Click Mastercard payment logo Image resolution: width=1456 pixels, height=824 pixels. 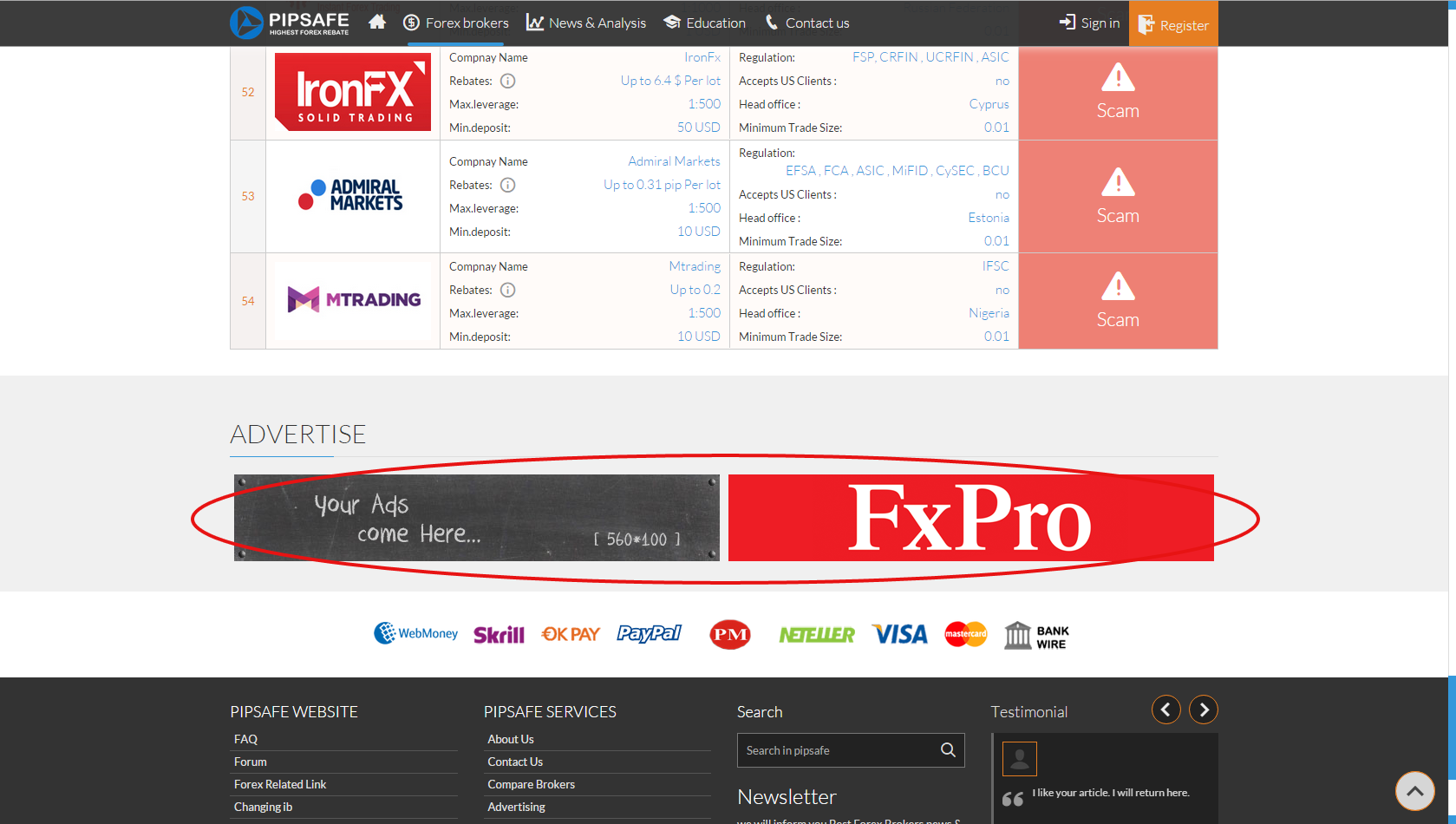966,634
